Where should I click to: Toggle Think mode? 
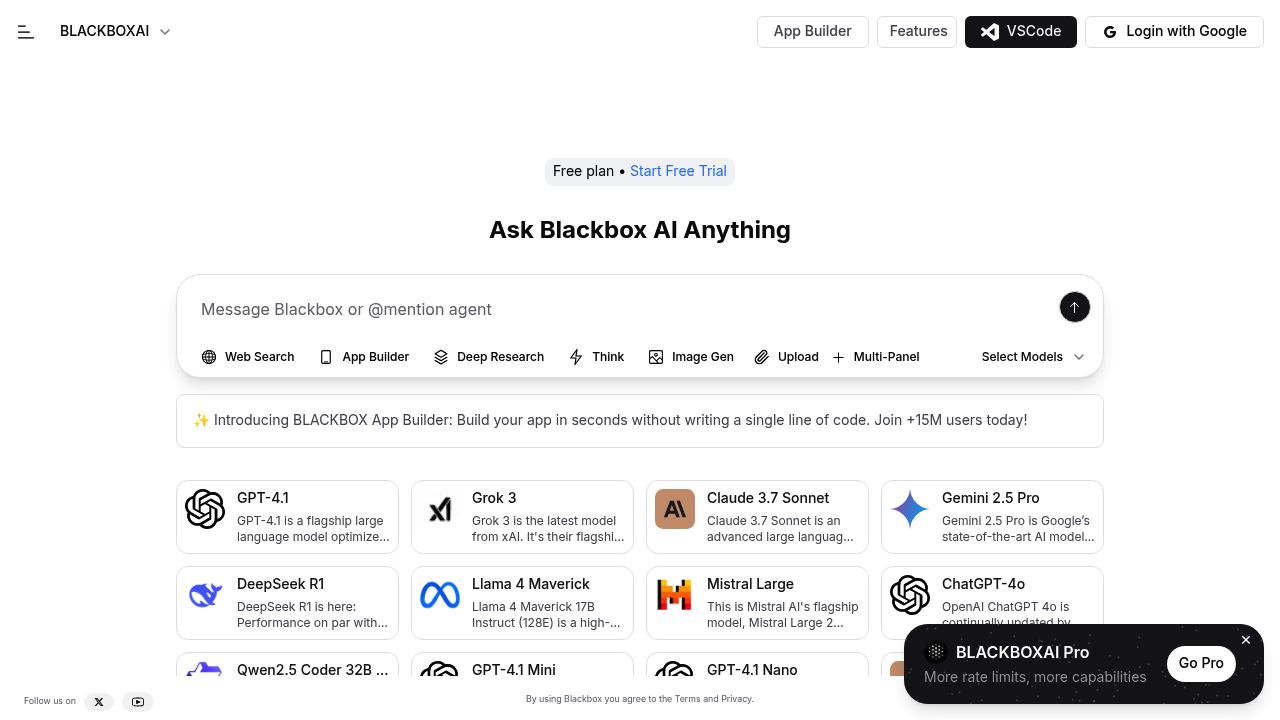click(x=597, y=357)
